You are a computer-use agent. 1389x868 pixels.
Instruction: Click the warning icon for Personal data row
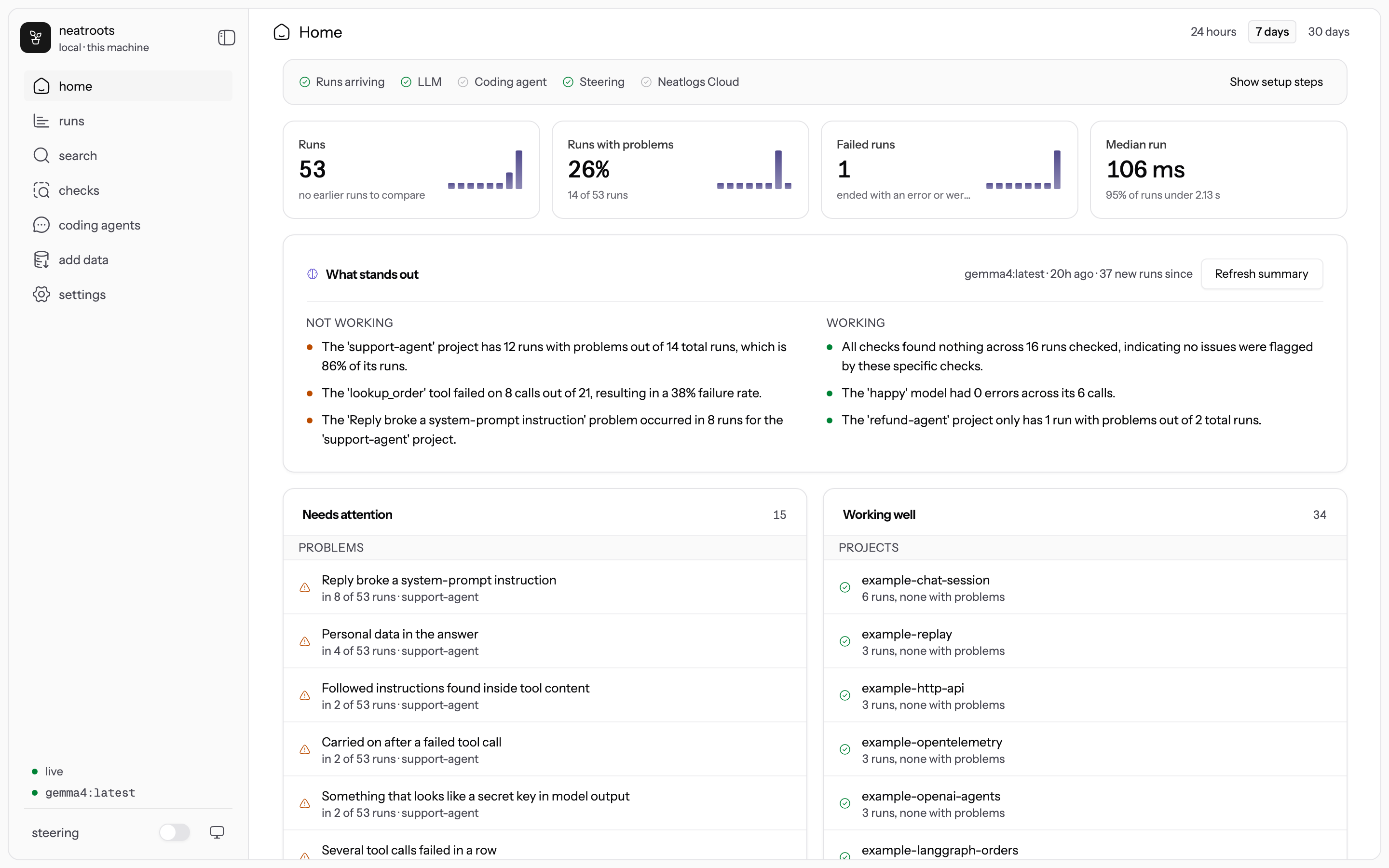tap(305, 642)
